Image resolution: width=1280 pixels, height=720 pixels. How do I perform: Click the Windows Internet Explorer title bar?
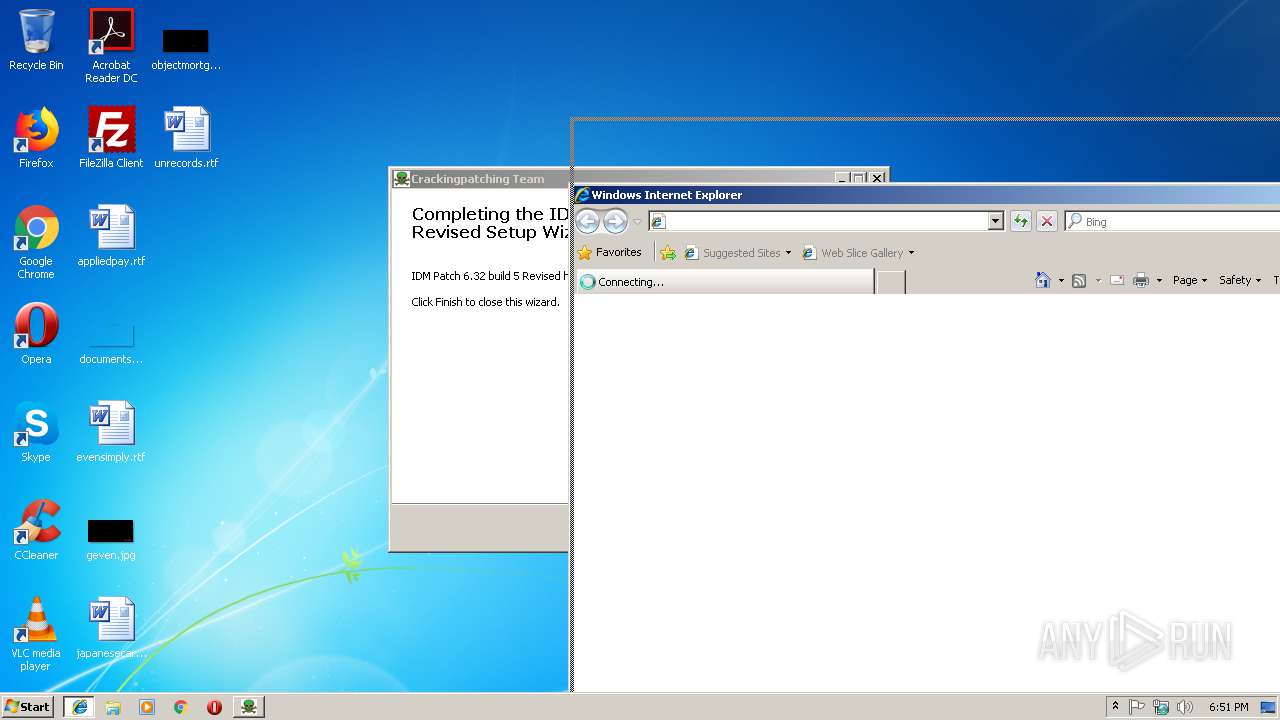tap(927, 195)
